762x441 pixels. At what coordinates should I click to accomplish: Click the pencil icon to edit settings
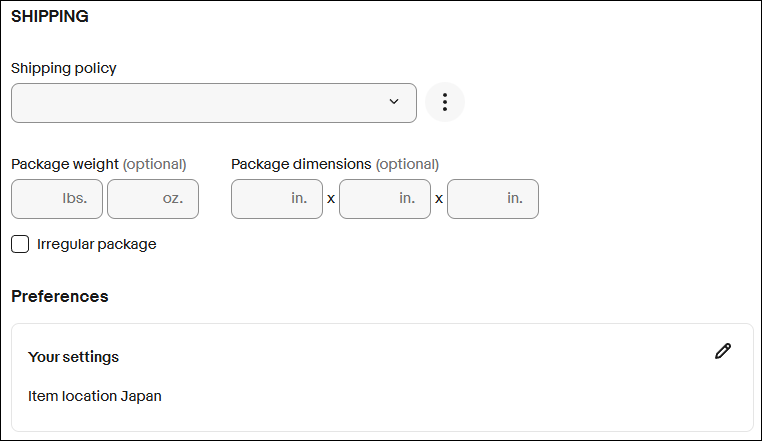click(723, 351)
